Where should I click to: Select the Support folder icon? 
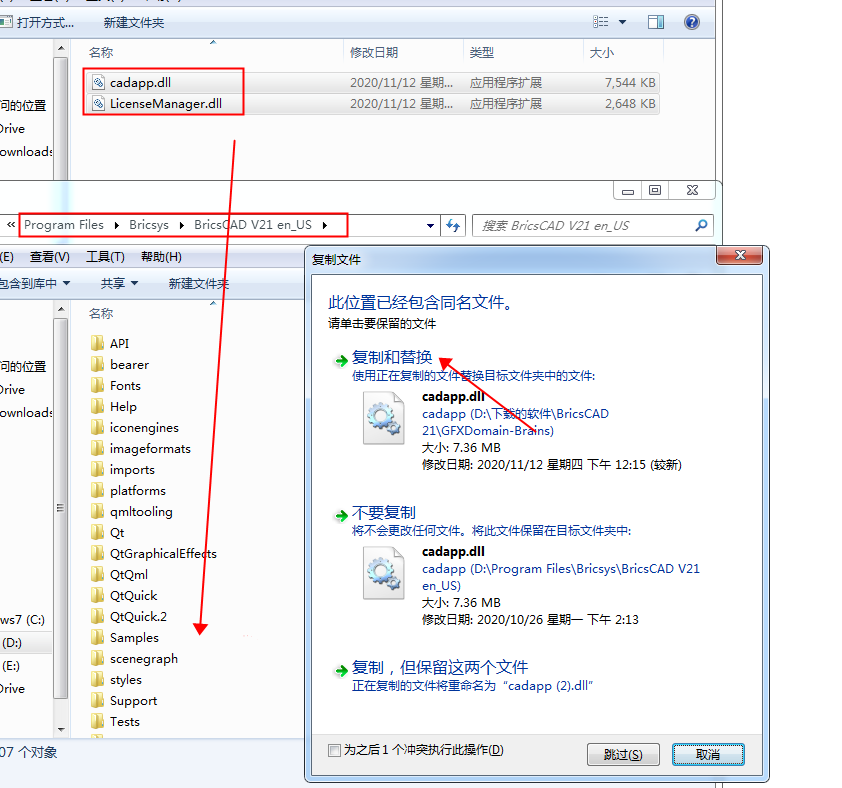pos(98,700)
